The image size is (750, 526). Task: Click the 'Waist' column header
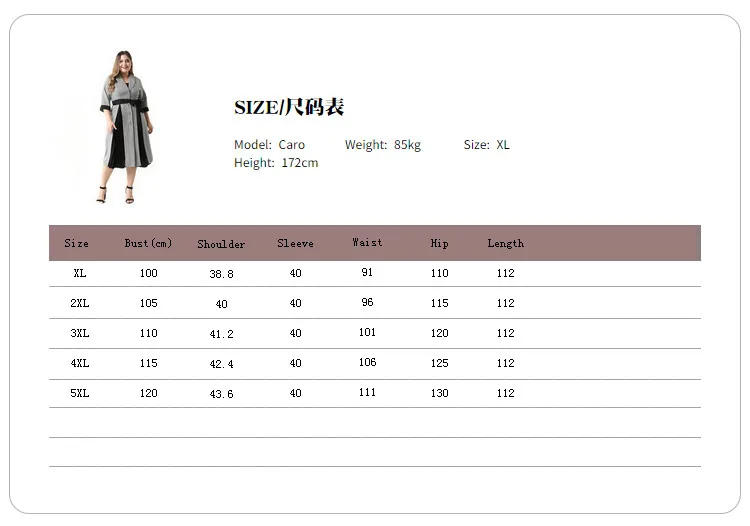[x=367, y=242]
